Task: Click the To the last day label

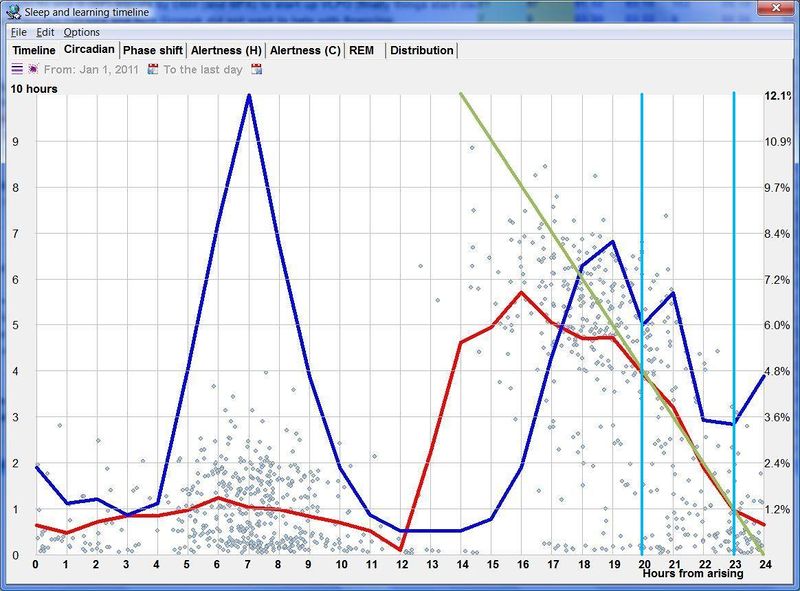Action: (202, 70)
